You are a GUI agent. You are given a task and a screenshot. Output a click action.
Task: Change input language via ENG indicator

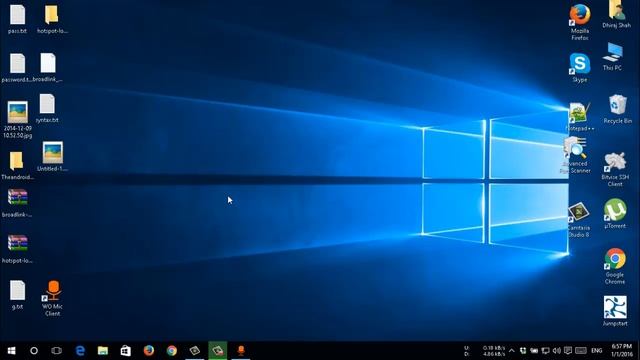coord(597,351)
